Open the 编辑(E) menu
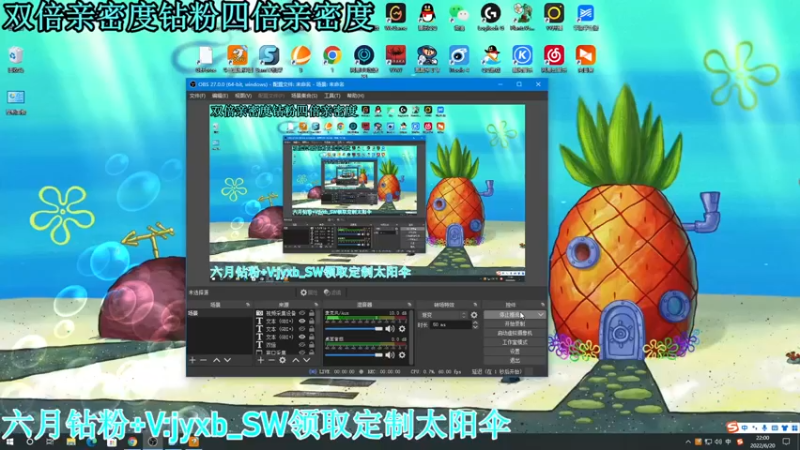This screenshot has height=450, width=800. [220, 96]
